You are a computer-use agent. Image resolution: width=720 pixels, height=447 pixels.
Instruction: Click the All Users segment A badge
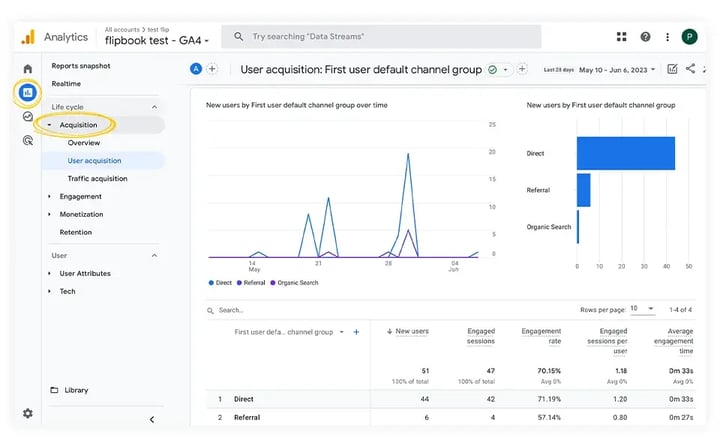[196, 69]
